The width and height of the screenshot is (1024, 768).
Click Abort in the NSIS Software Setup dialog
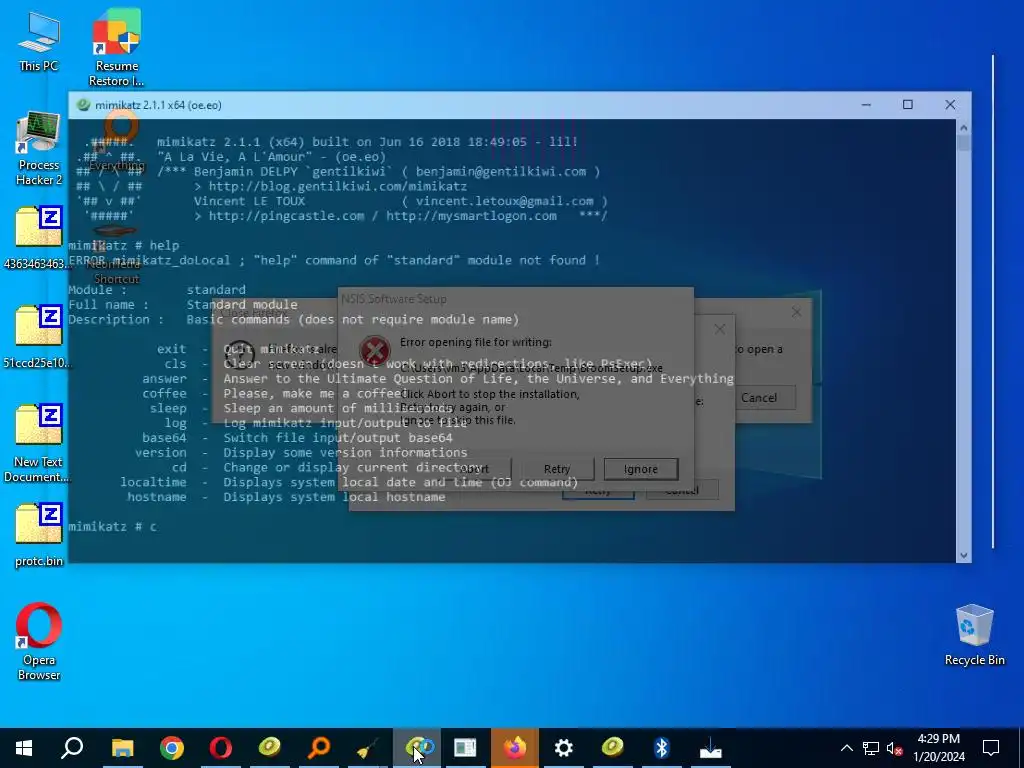click(474, 469)
